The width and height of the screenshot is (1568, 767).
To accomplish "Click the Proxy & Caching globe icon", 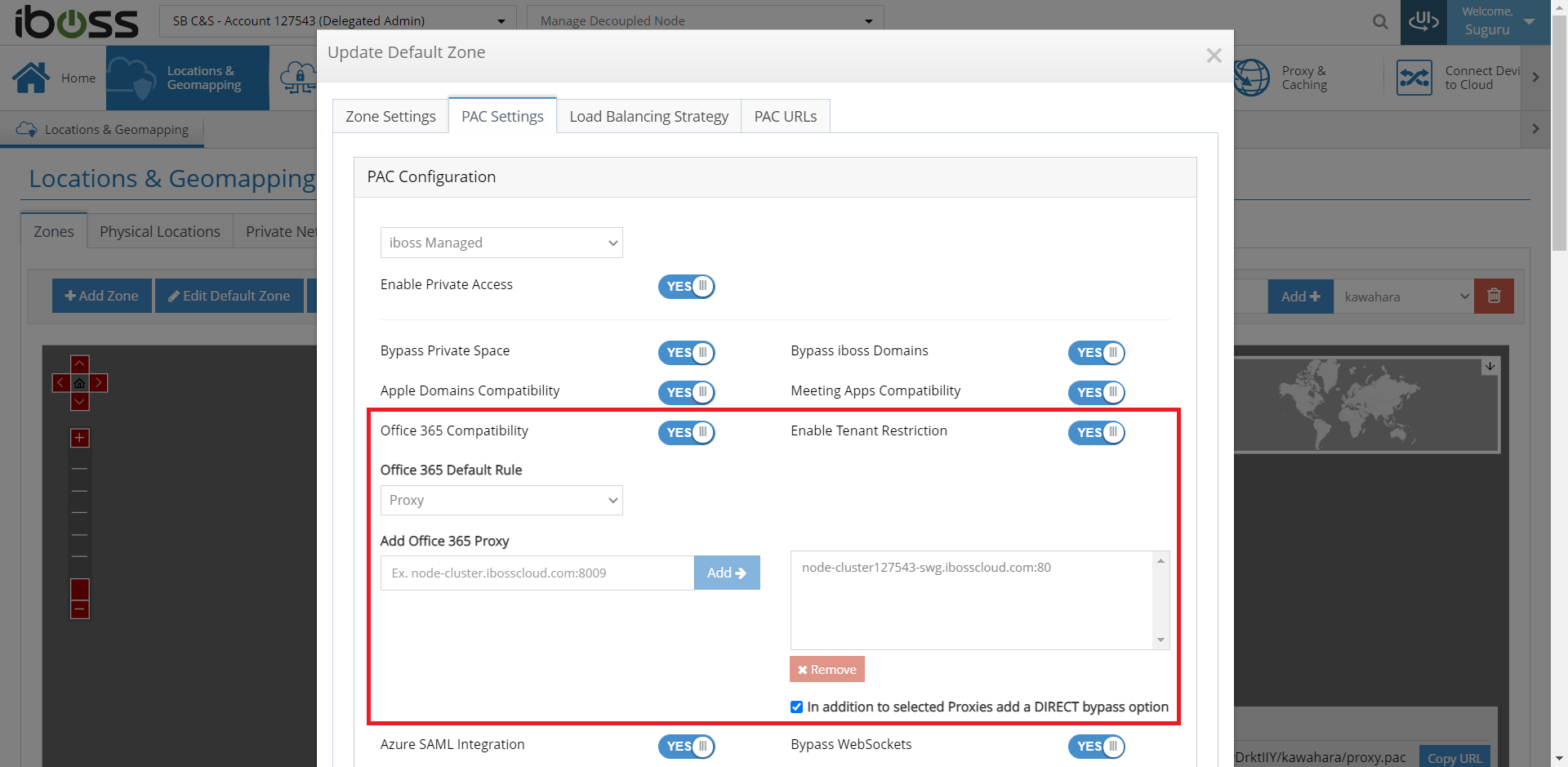I will coord(1251,78).
